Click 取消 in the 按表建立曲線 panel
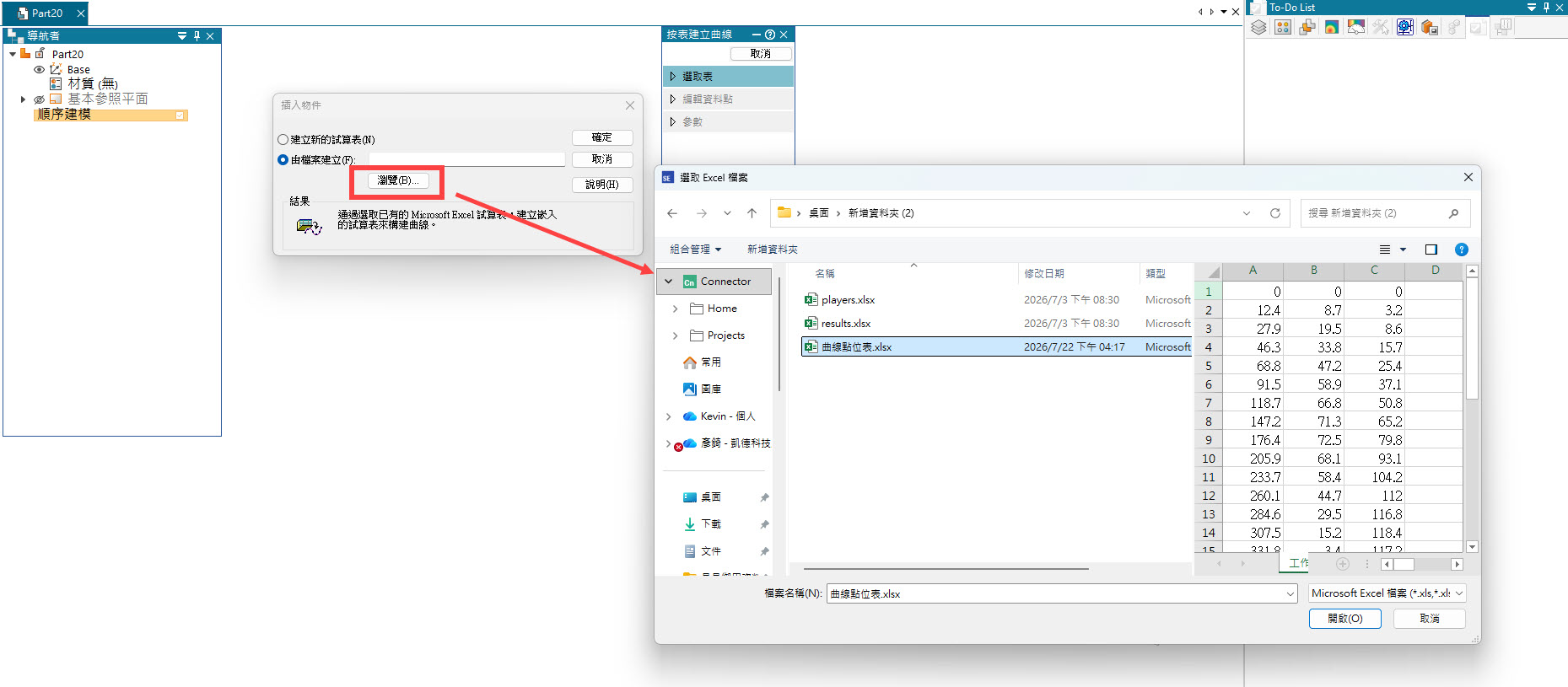Viewport: 1568px width, 687px height. pos(761,54)
